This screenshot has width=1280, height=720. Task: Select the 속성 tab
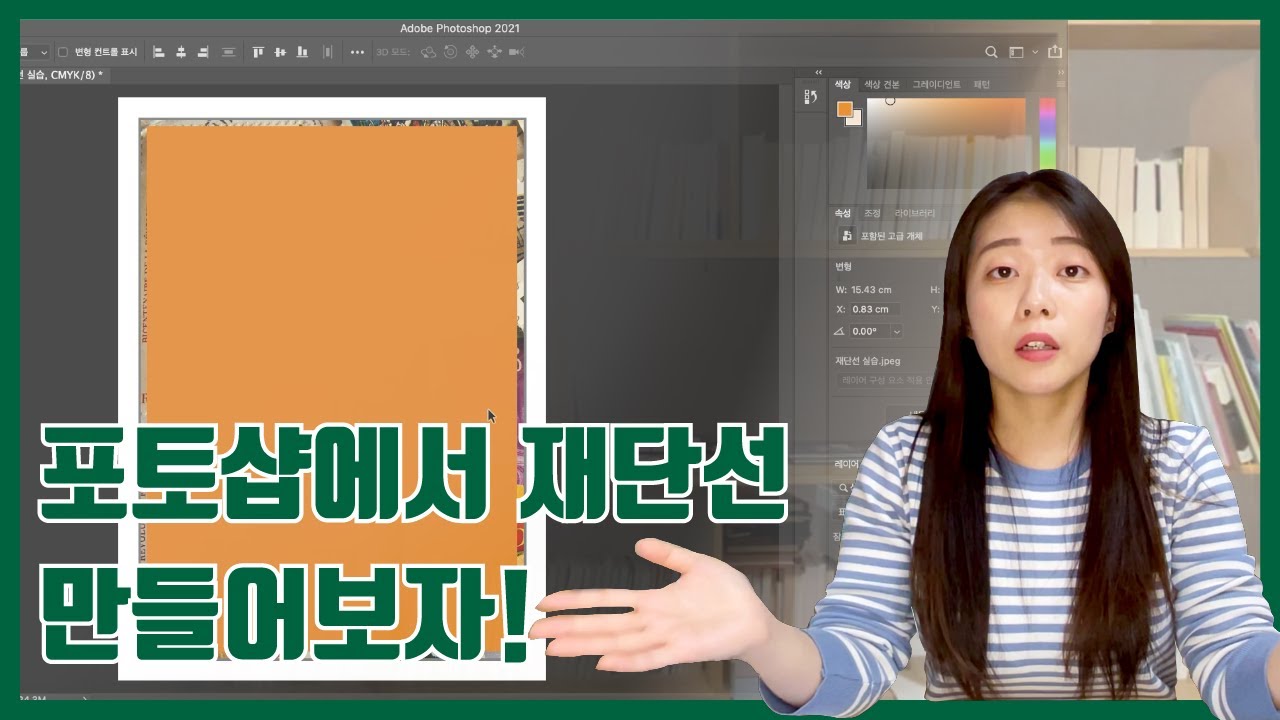[843, 213]
